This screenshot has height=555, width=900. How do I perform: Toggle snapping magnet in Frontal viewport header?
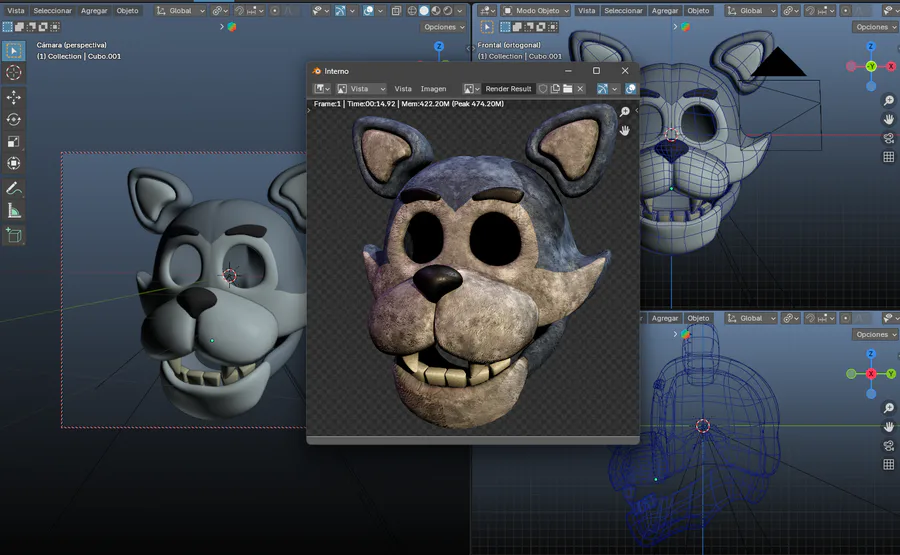(812, 10)
